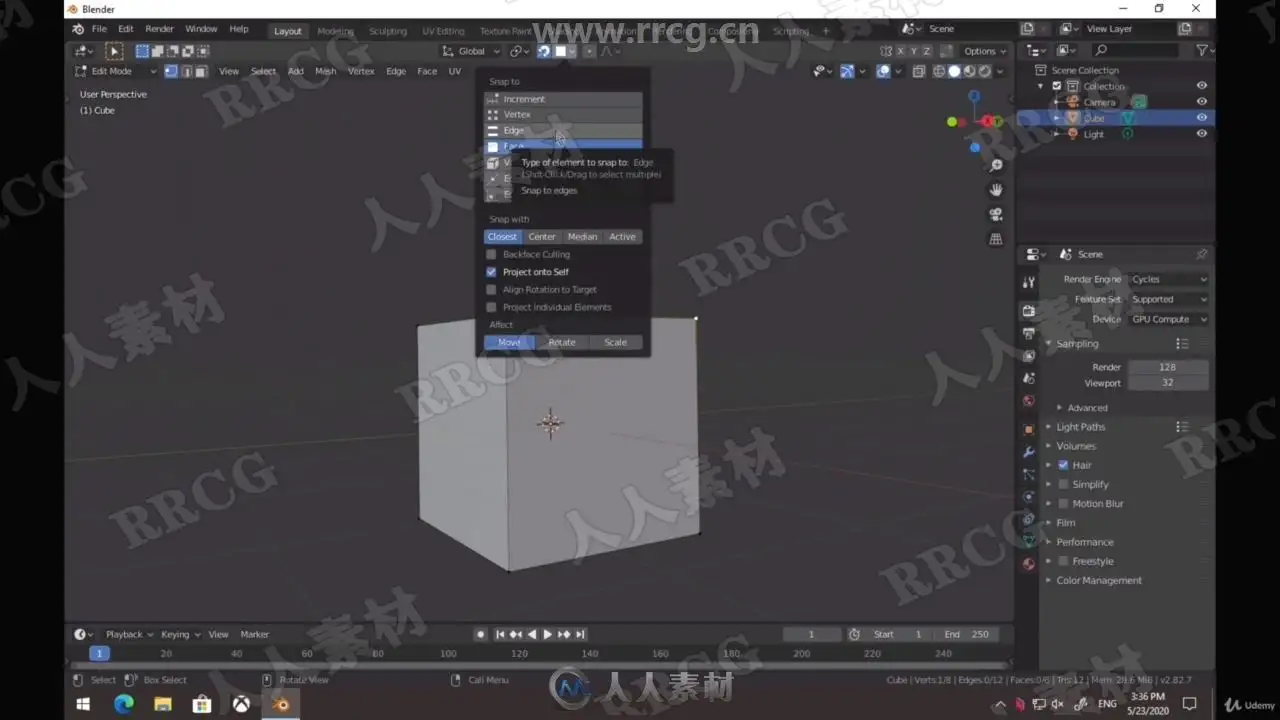Open the Device GPU Compute dropdown

pyautogui.click(x=1168, y=319)
